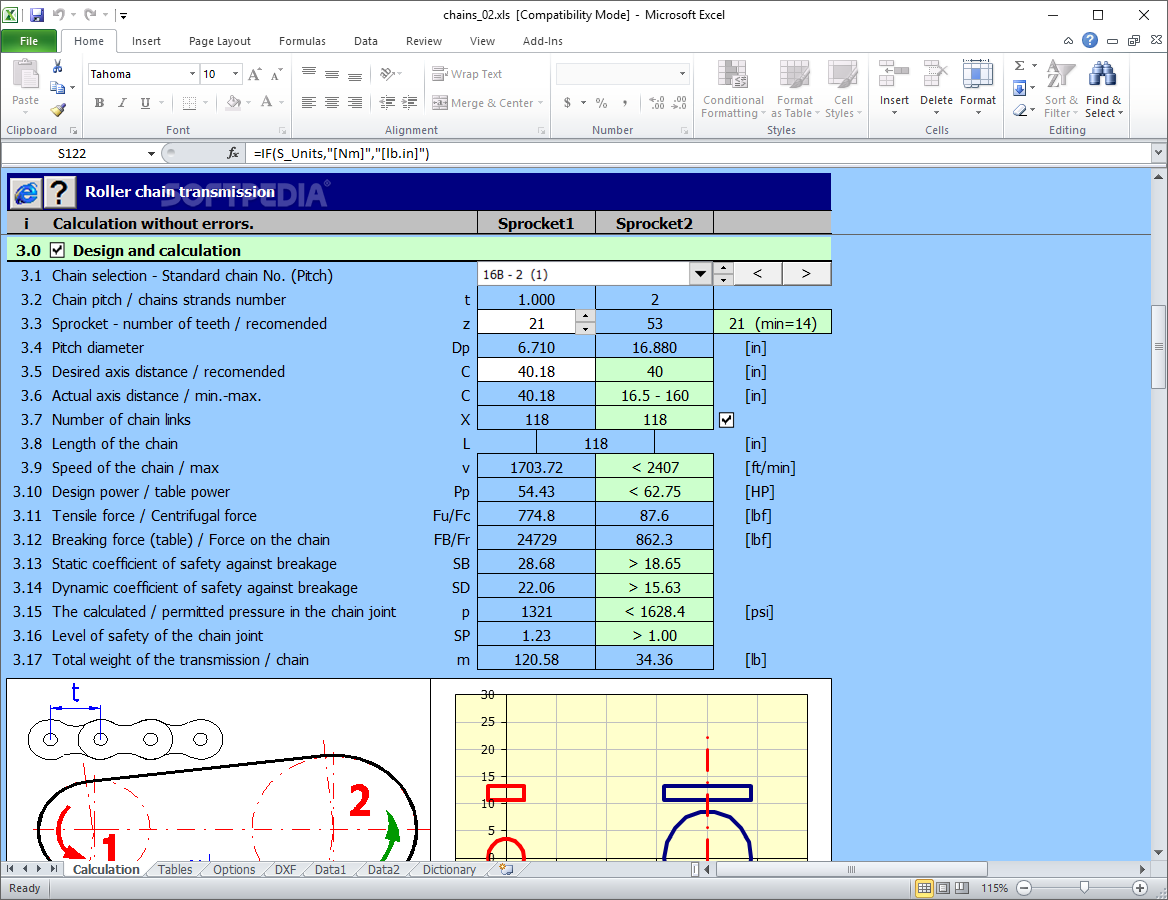Apply align text left
This screenshot has height=900, width=1168.
coord(309,103)
